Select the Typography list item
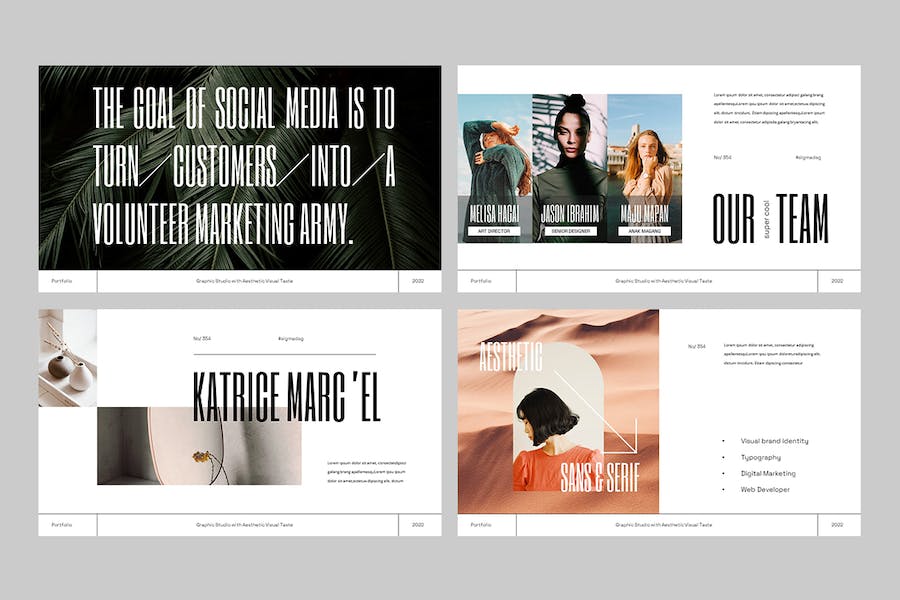 coord(761,457)
